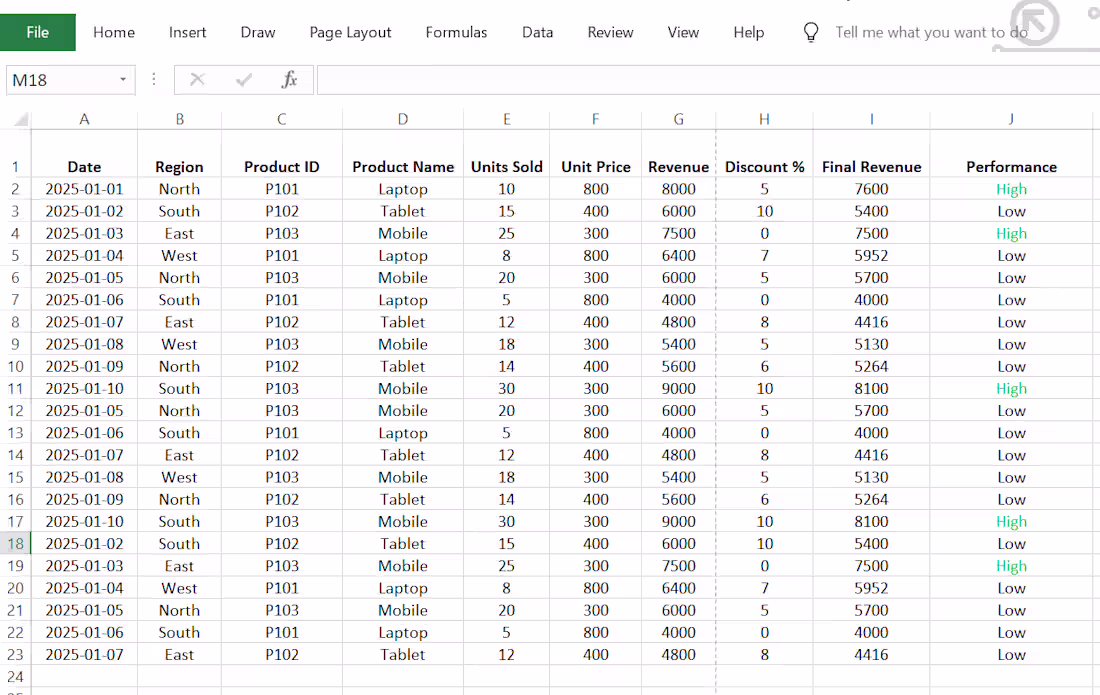Screen dimensions: 1100x695
Task: Select cell with date 2025-01-01
Action: pos(84,189)
